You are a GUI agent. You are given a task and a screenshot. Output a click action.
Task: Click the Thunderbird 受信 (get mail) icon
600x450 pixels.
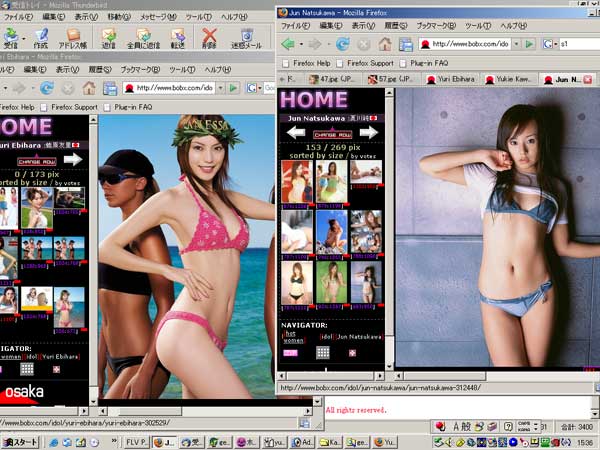11,38
